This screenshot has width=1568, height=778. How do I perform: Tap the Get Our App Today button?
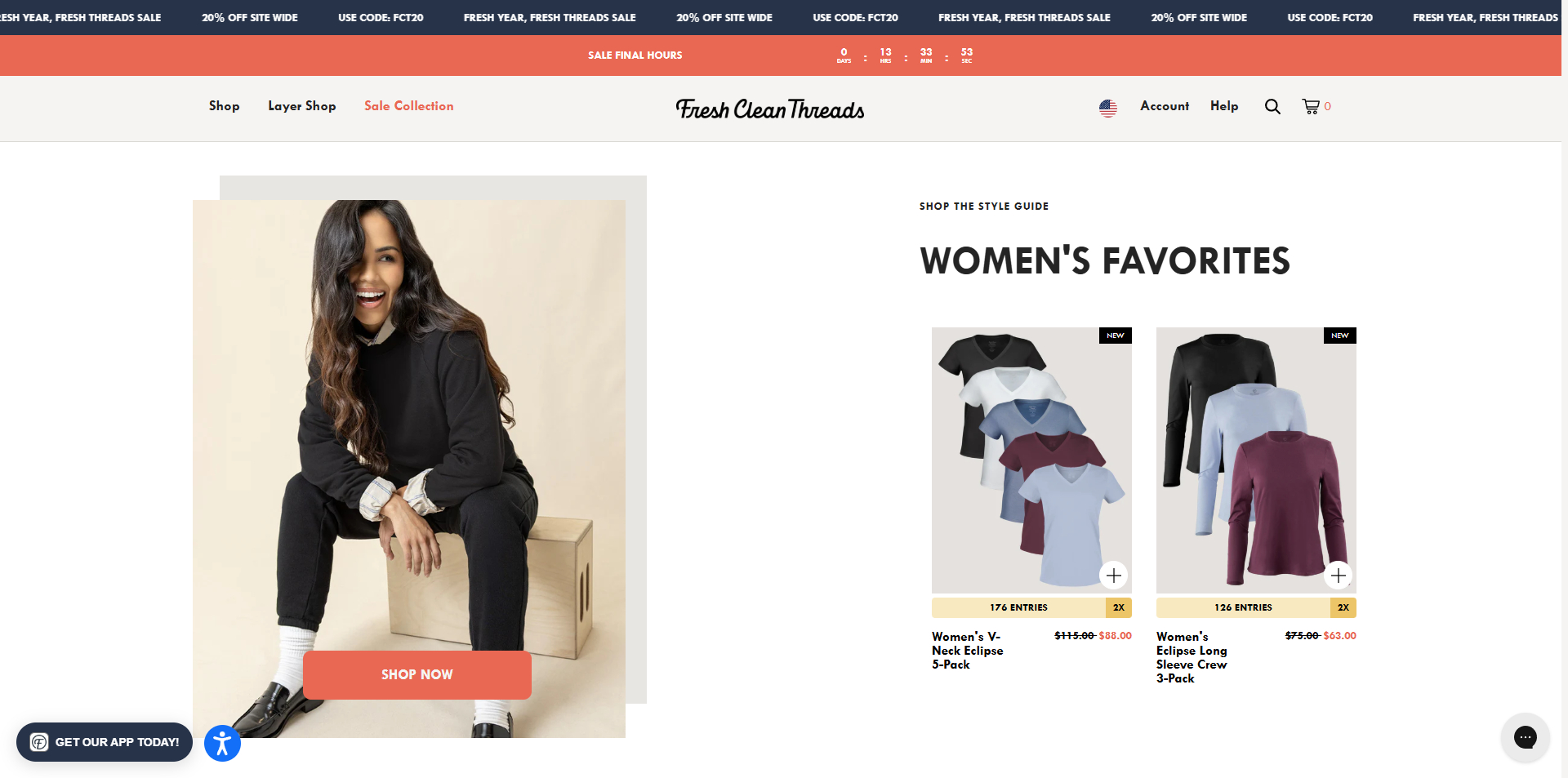tap(105, 742)
